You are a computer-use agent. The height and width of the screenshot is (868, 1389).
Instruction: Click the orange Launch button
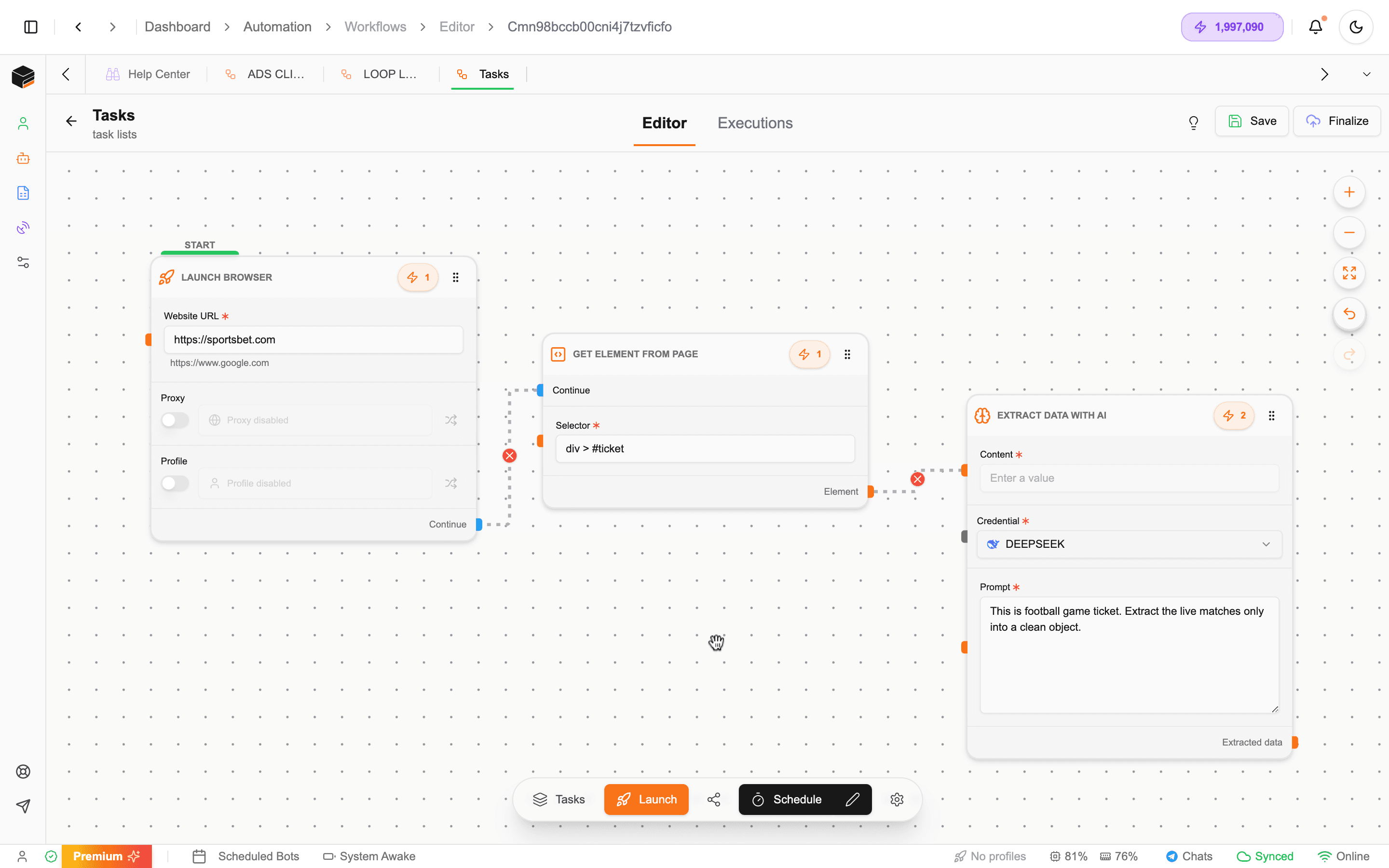click(646, 799)
